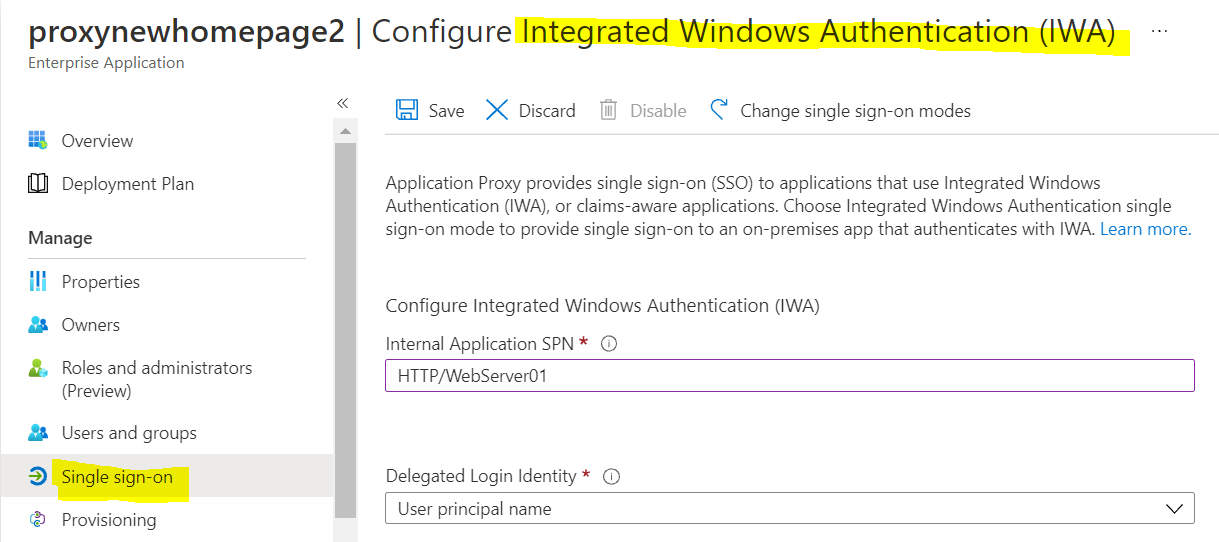Click the Roles and administrators icon
This screenshot has height=542, width=1219.
pos(38,368)
